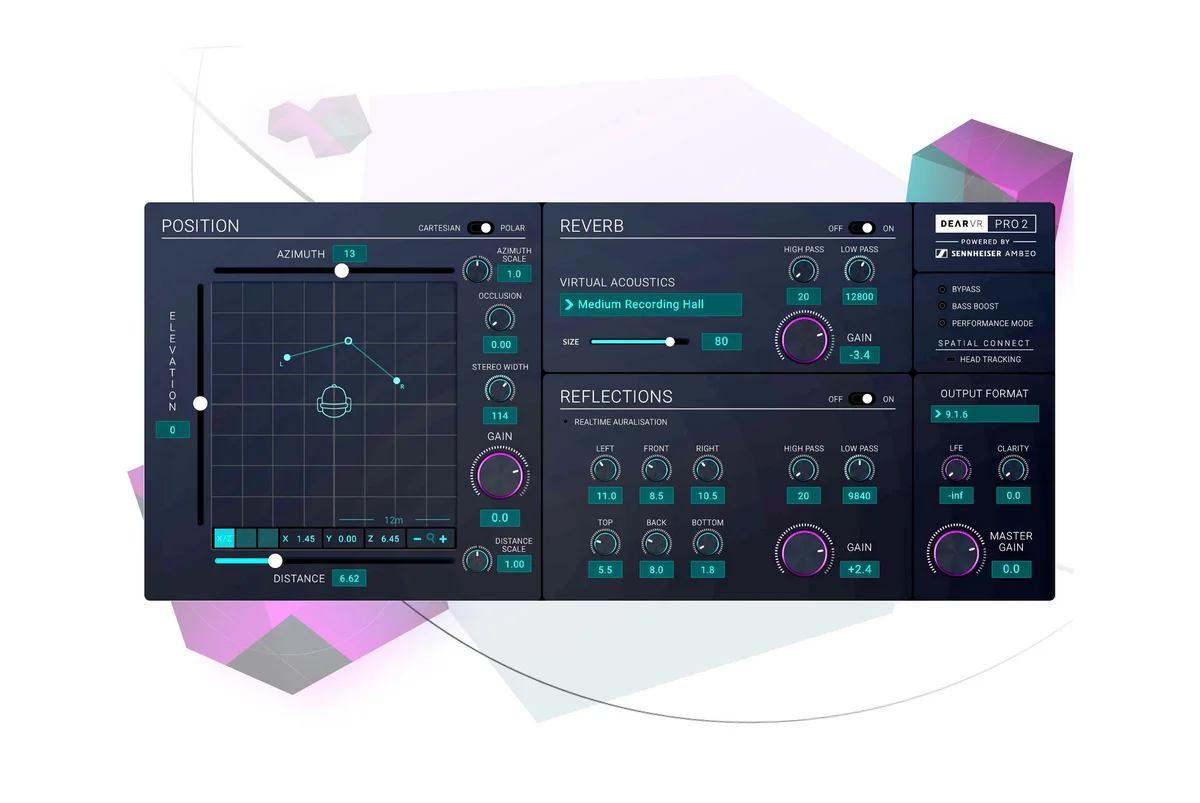Click the Elevation slider handle
This screenshot has width=1200, height=803.
(x=200, y=403)
